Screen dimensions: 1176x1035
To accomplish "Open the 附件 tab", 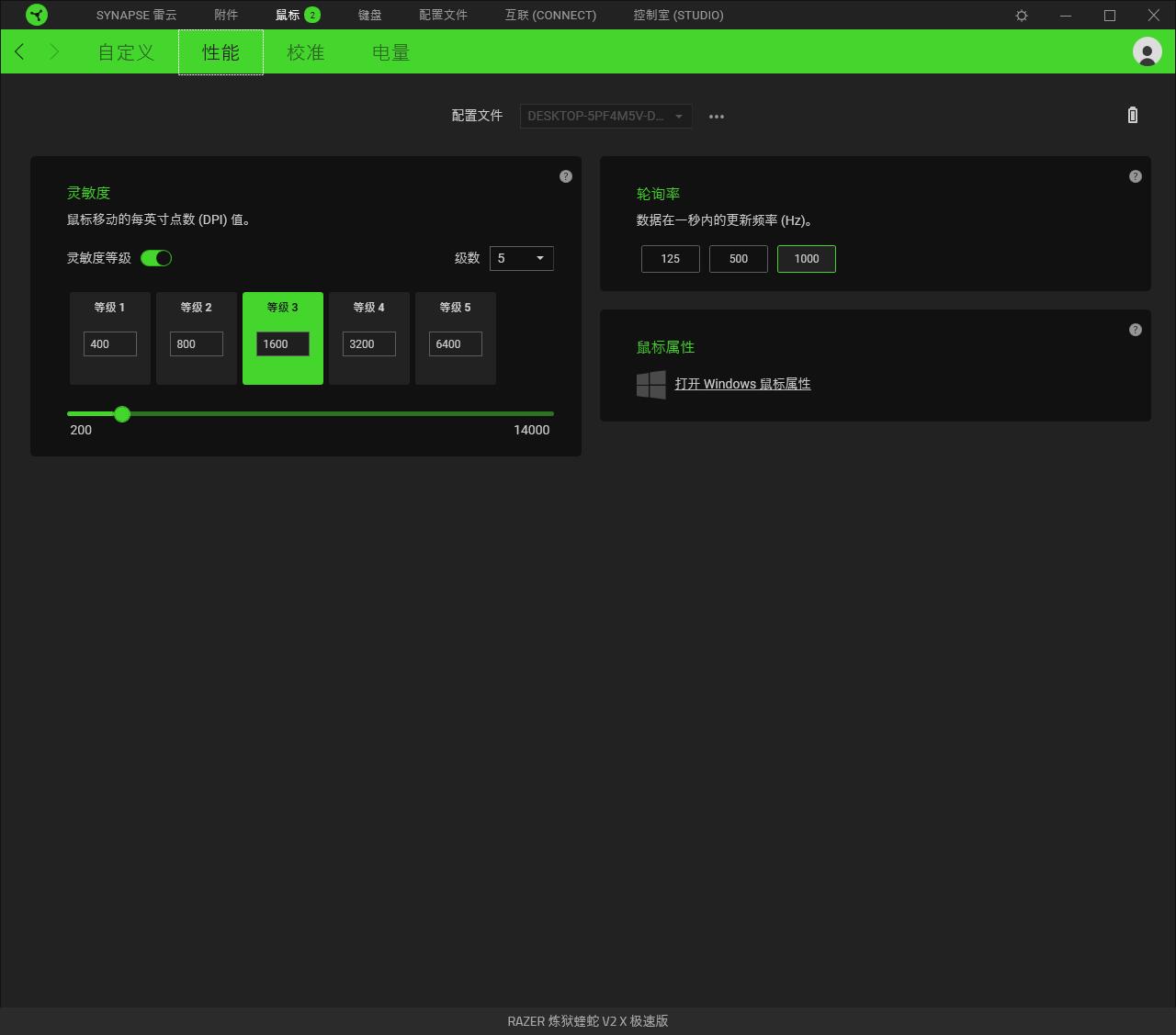I will point(226,16).
